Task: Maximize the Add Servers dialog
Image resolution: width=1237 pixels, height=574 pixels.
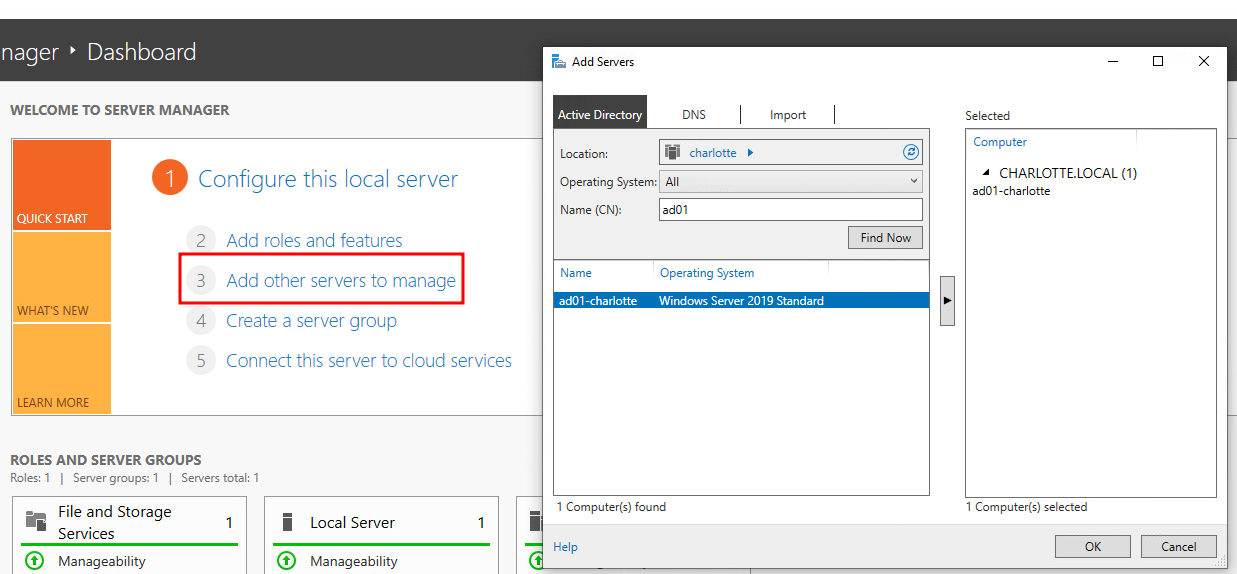Action: [x=1158, y=61]
